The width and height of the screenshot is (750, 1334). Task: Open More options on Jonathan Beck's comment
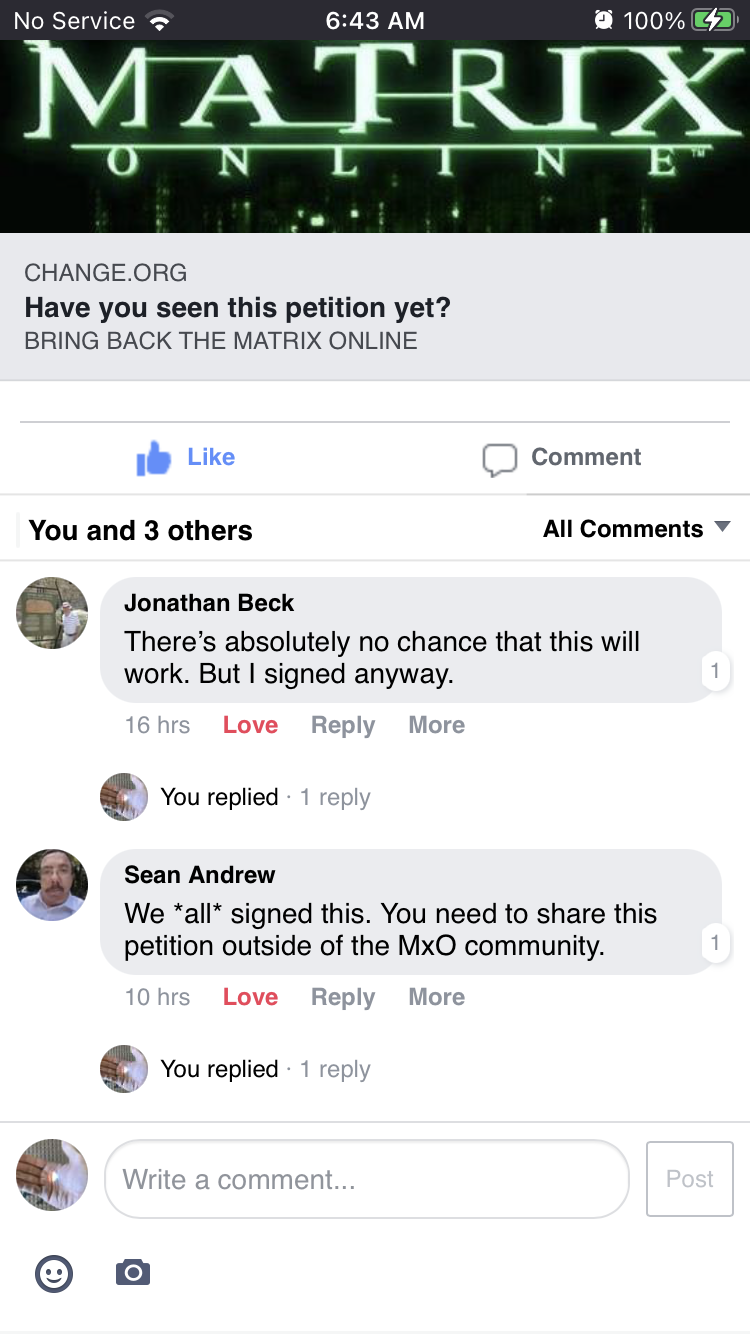[436, 725]
